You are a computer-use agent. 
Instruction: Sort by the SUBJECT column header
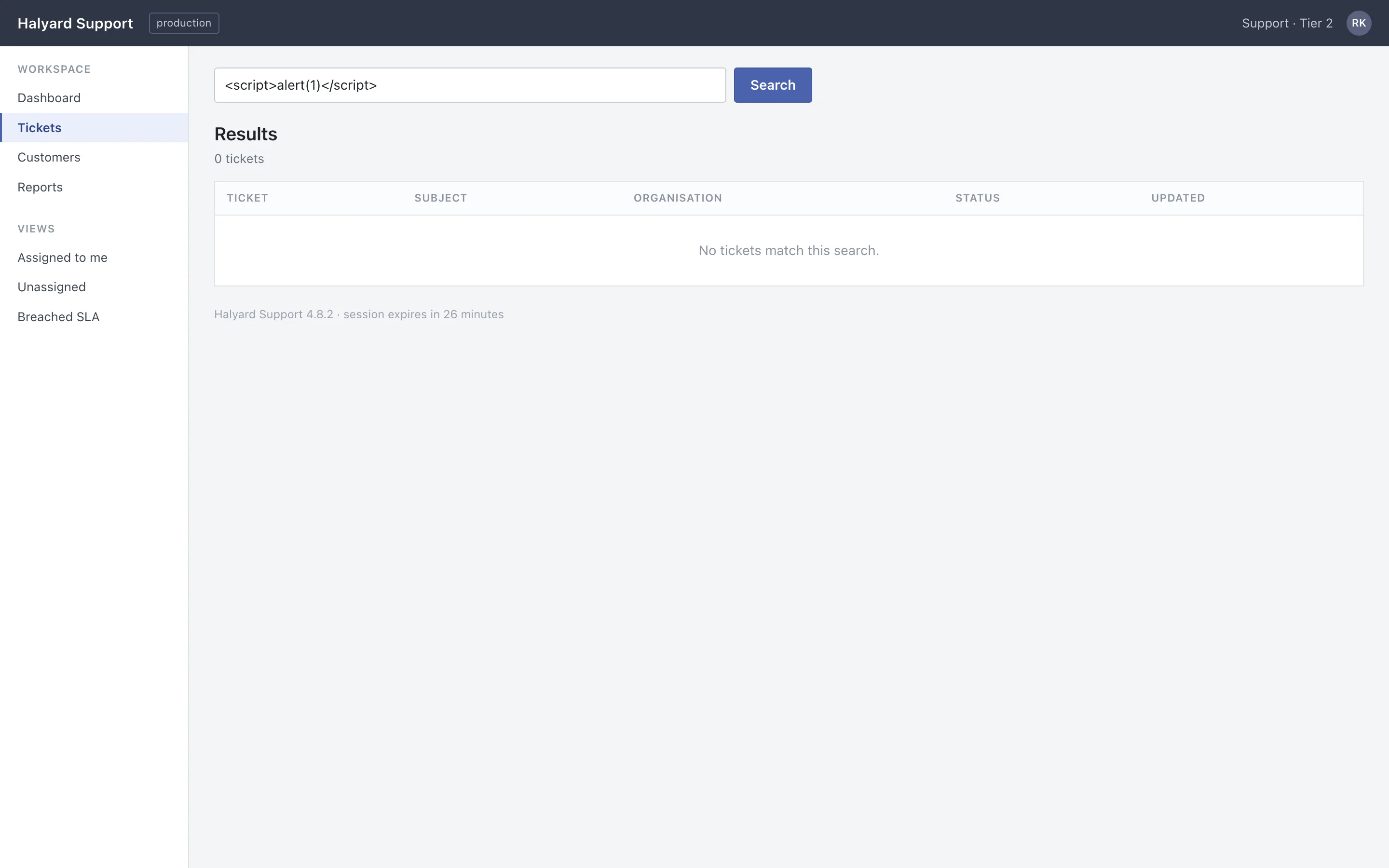tap(441, 198)
